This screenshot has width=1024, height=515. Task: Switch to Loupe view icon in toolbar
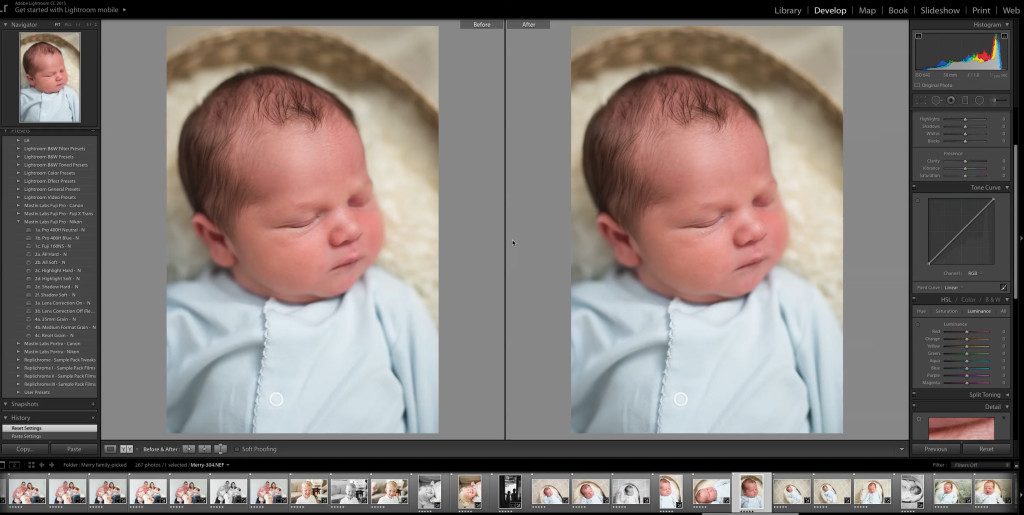[x=111, y=449]
